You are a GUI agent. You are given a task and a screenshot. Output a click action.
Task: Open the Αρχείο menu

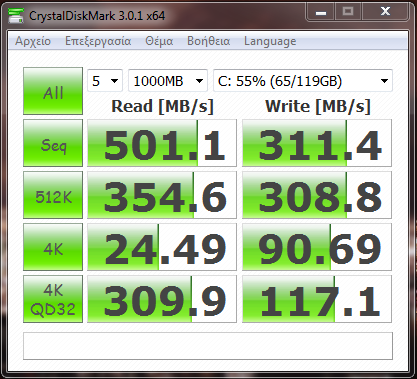tap(33, 41)
